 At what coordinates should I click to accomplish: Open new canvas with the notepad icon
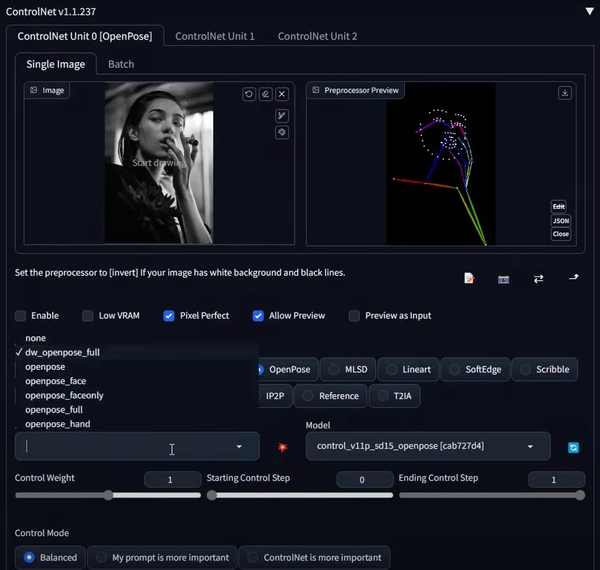coord(469,279)
